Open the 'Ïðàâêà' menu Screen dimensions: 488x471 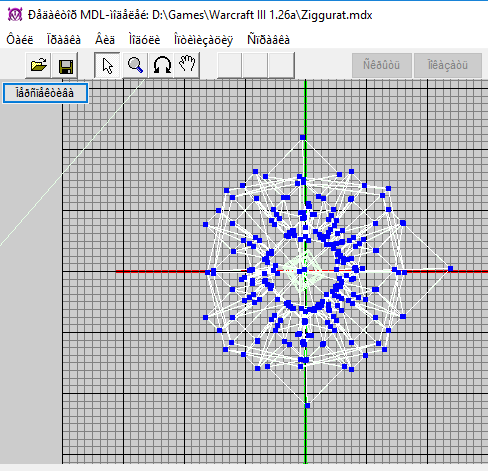[x=64, y=40]
